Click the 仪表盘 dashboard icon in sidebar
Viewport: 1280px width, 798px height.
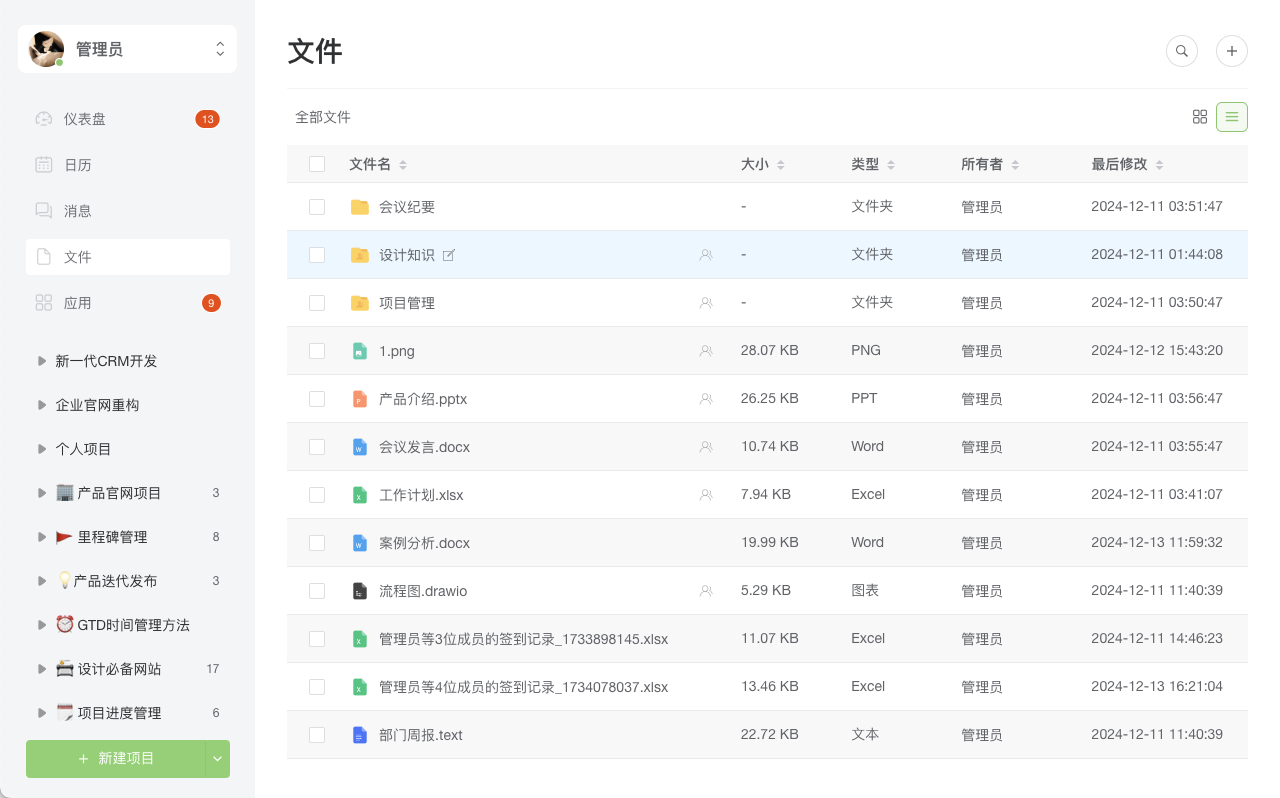(43, 119)
